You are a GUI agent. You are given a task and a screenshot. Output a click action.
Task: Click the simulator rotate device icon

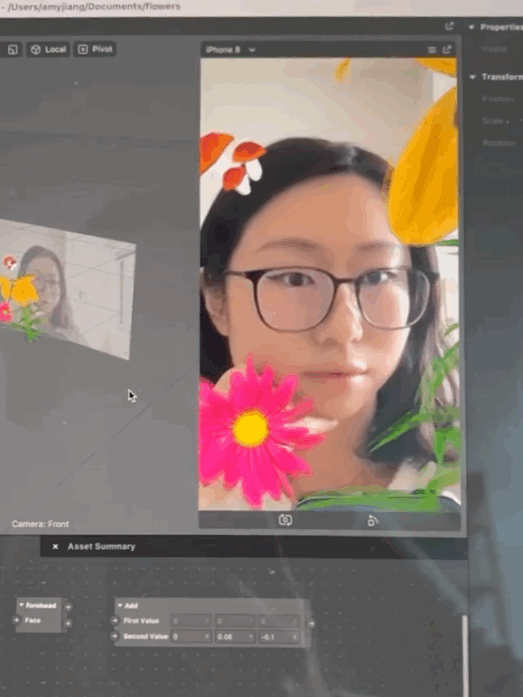click(372, 520)
